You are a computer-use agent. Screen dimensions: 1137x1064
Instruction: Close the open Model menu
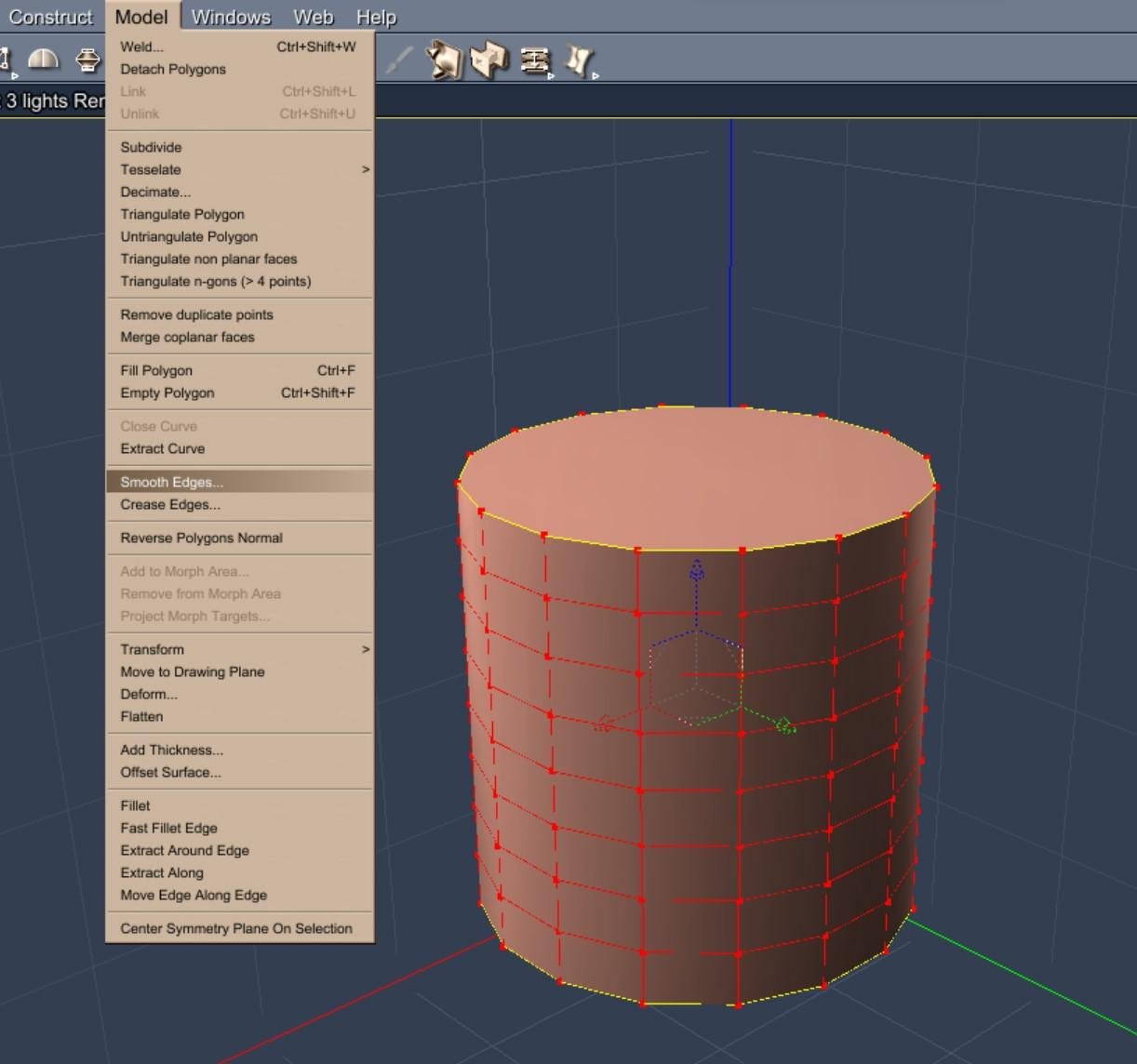click(141, 17)
